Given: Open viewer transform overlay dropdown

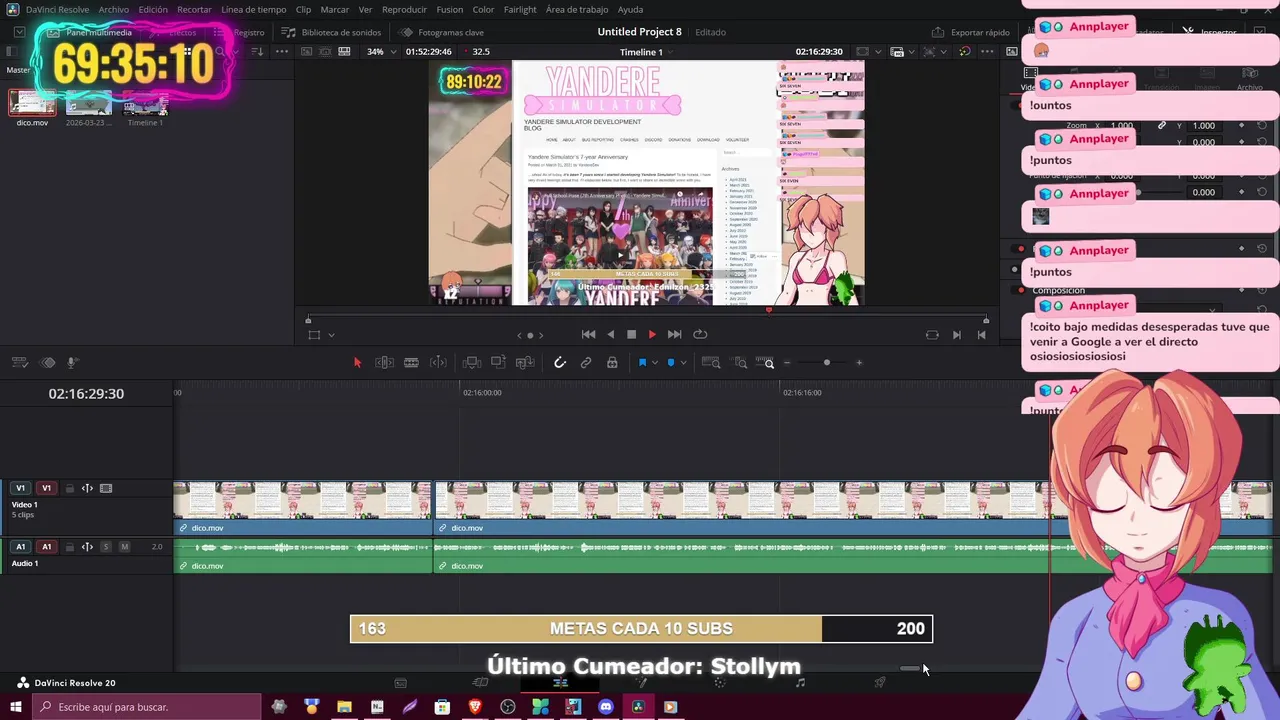Looking at the screenshot, I should point(331,335).
